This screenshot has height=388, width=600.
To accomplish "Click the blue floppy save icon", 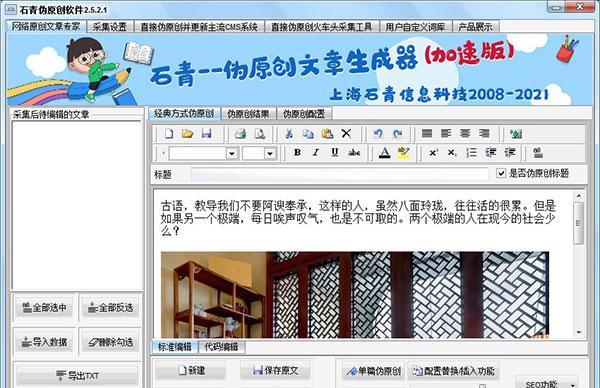I will pos(207,134).
